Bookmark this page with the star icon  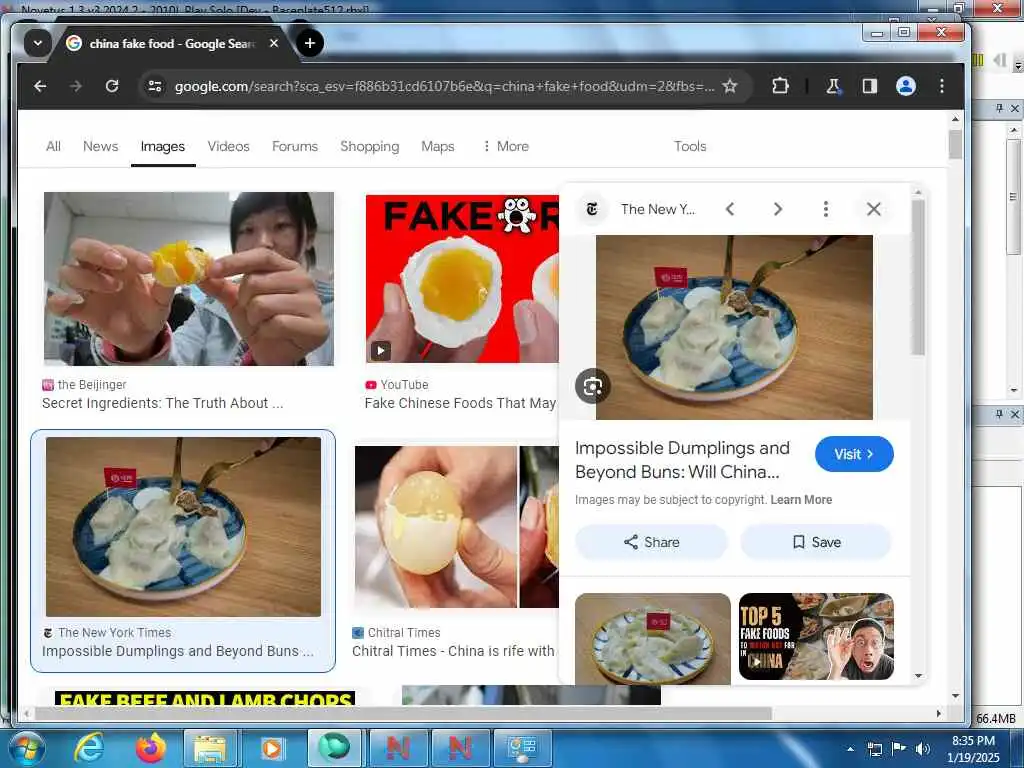(x=730, y=86)
